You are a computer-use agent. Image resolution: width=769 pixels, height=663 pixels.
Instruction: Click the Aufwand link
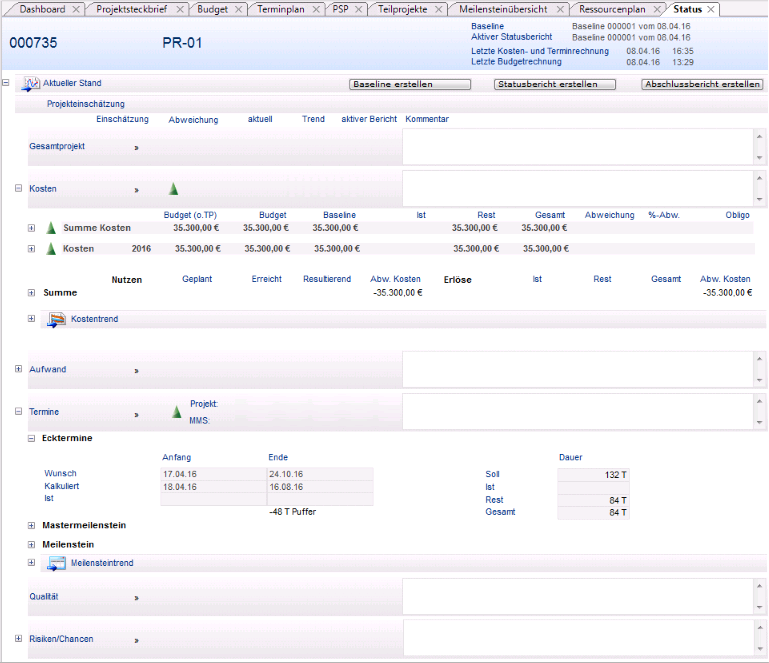click(x=48, y=369)
